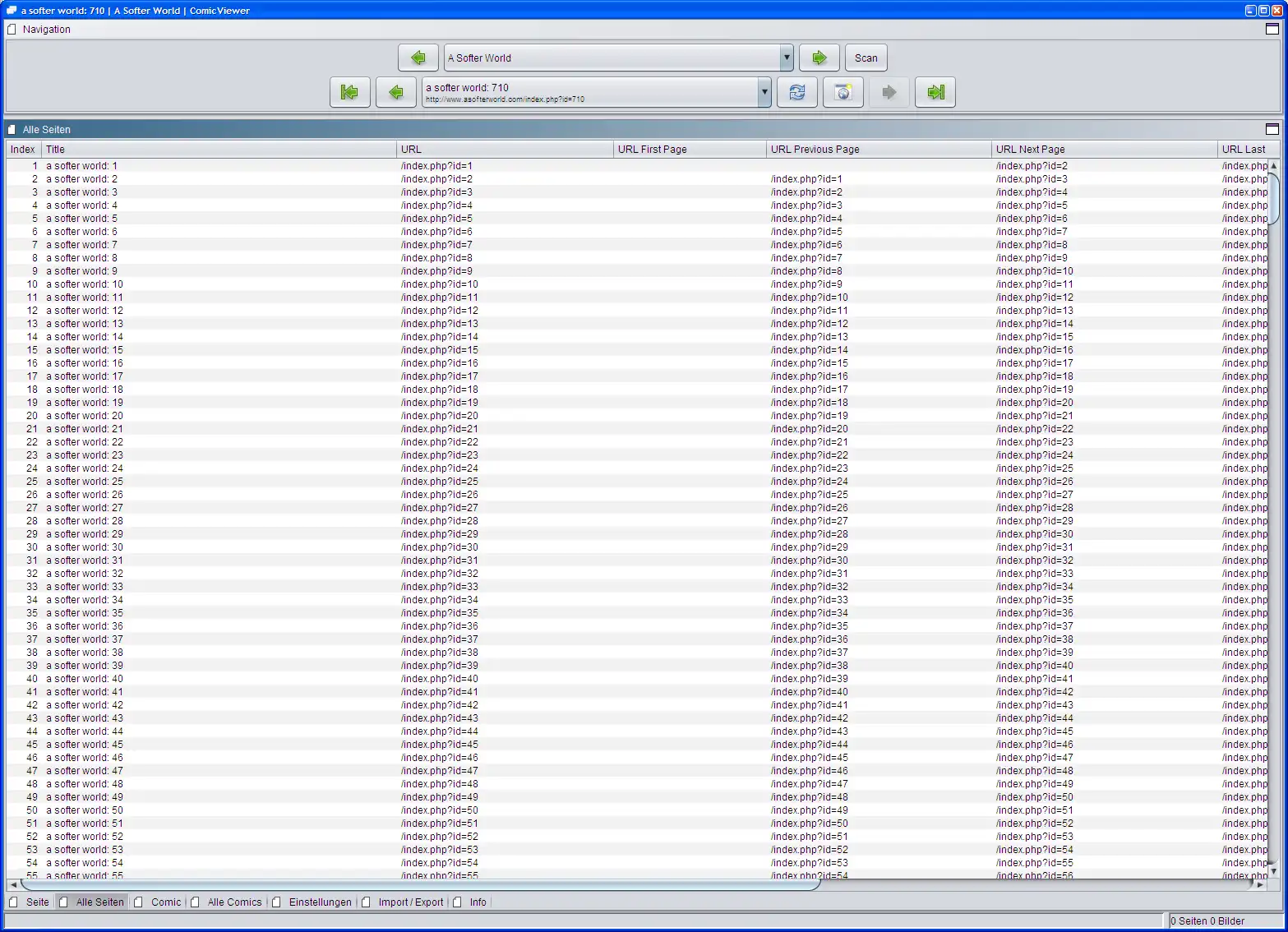Click the scroll-right arrow below the table

point(1261,885)
